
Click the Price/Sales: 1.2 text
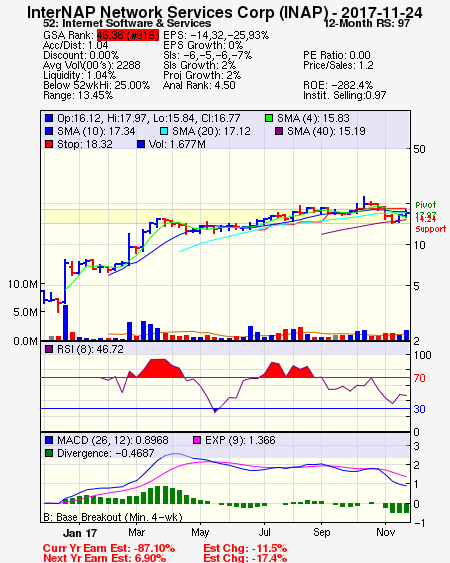pyautogui.click(x=338, y=65)
